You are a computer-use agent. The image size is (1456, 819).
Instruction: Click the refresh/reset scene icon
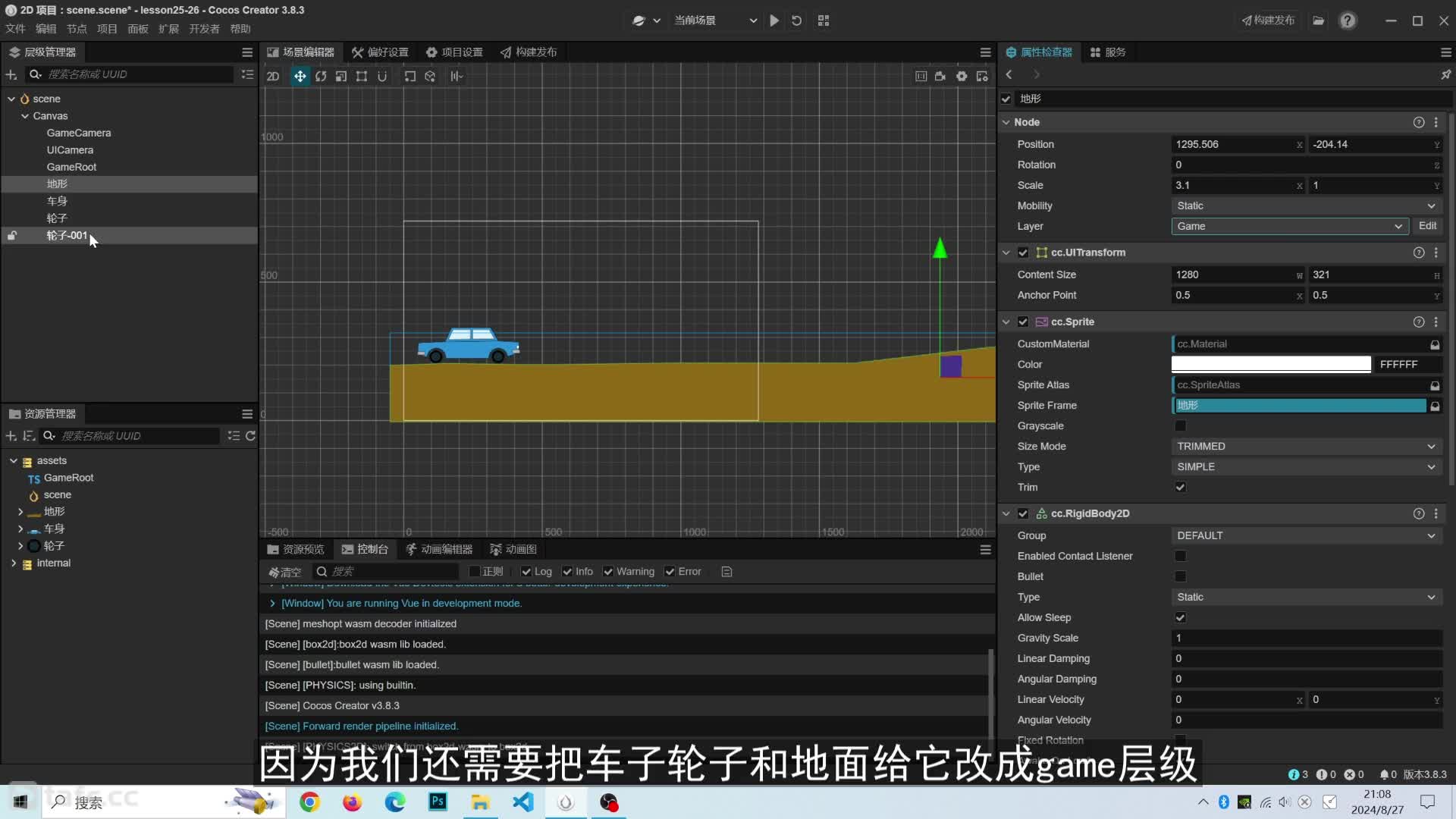pos(797,20)
